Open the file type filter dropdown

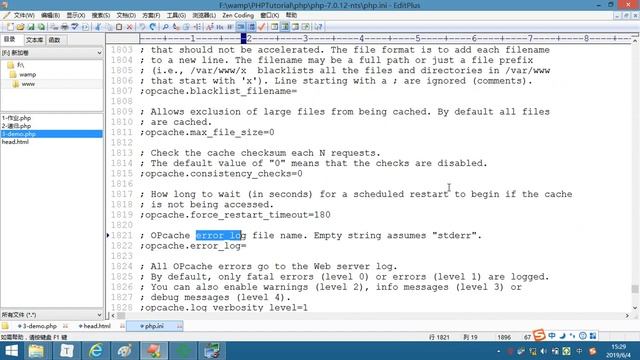(99, 315)
